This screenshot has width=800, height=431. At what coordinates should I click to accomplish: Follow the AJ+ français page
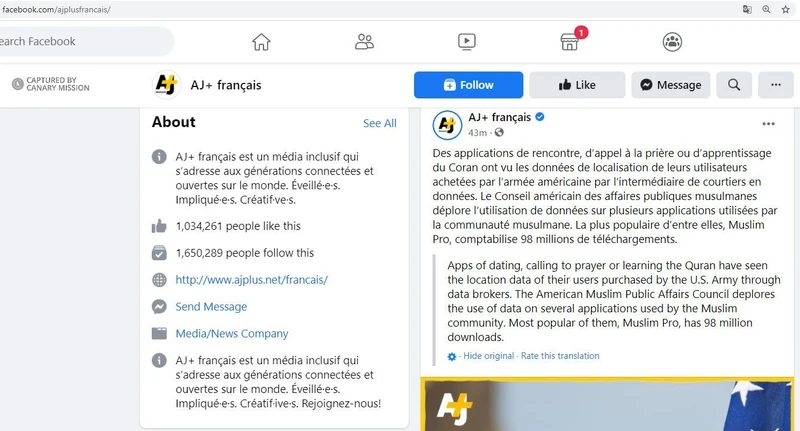(x=468, y=85)
